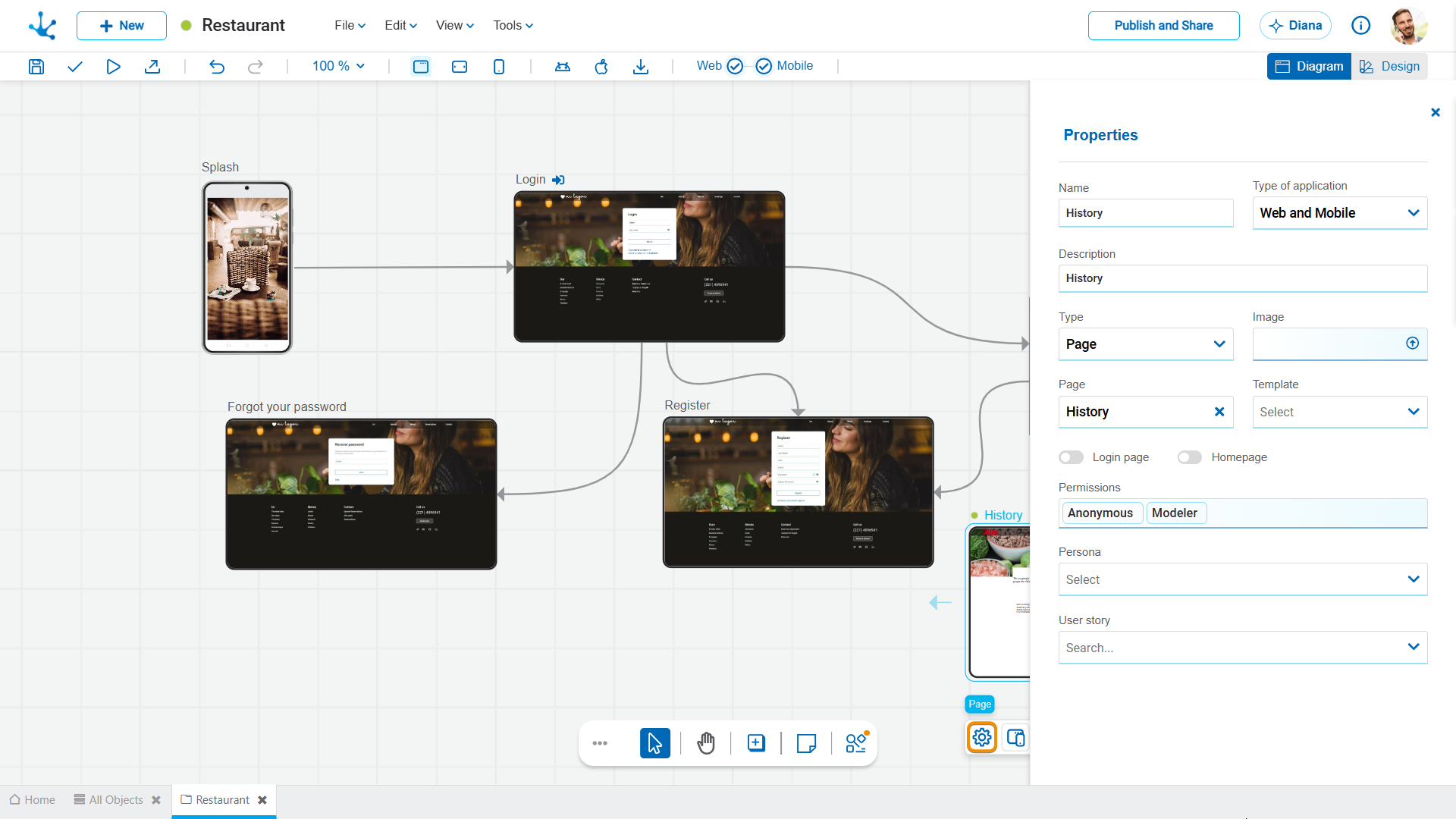Open the Tools menu
This screenshot has width=1456, height=819.
pos(513,25)
